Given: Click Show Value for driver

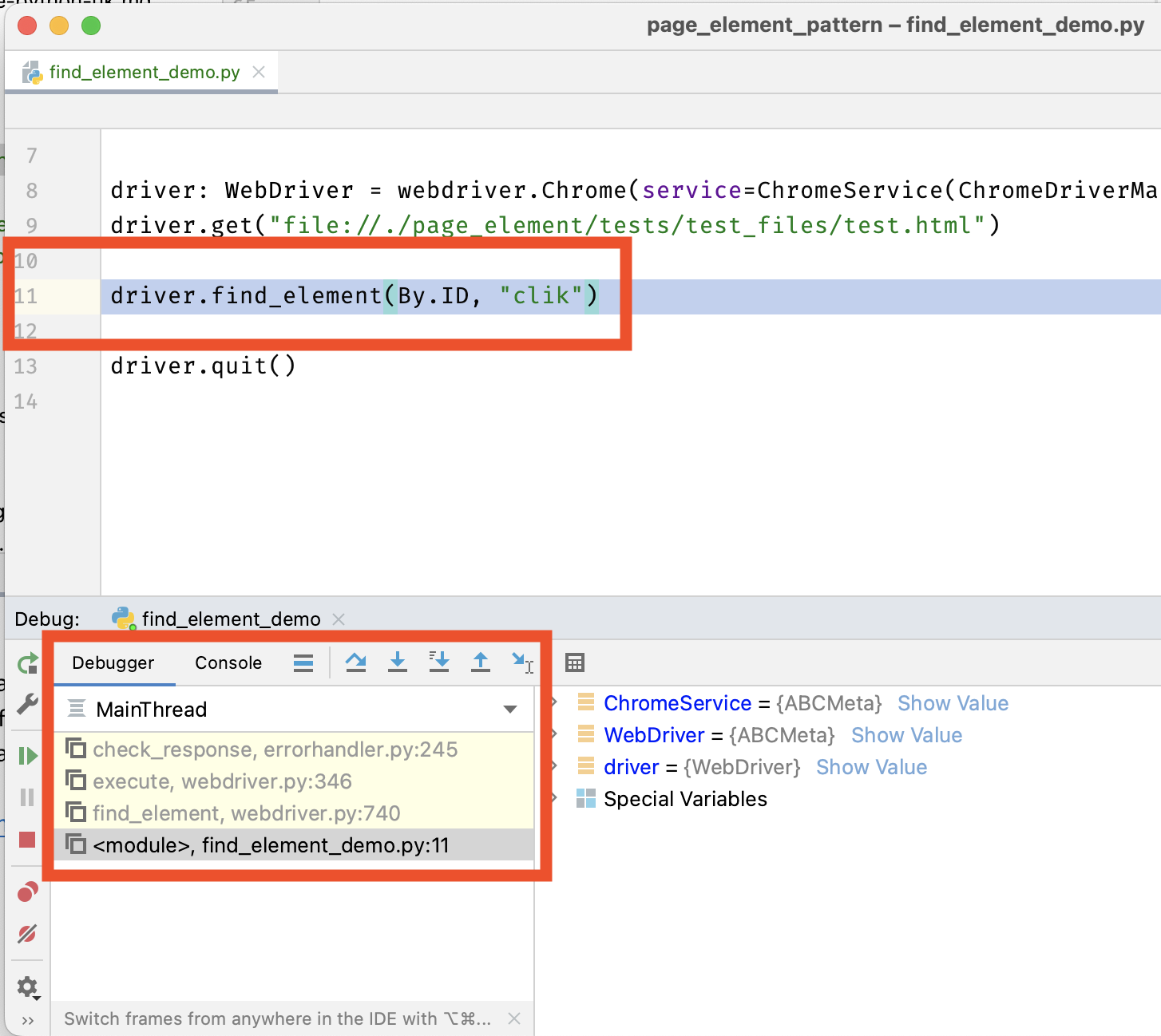Looking at the screenshot, I should click(x=871, y=767).
